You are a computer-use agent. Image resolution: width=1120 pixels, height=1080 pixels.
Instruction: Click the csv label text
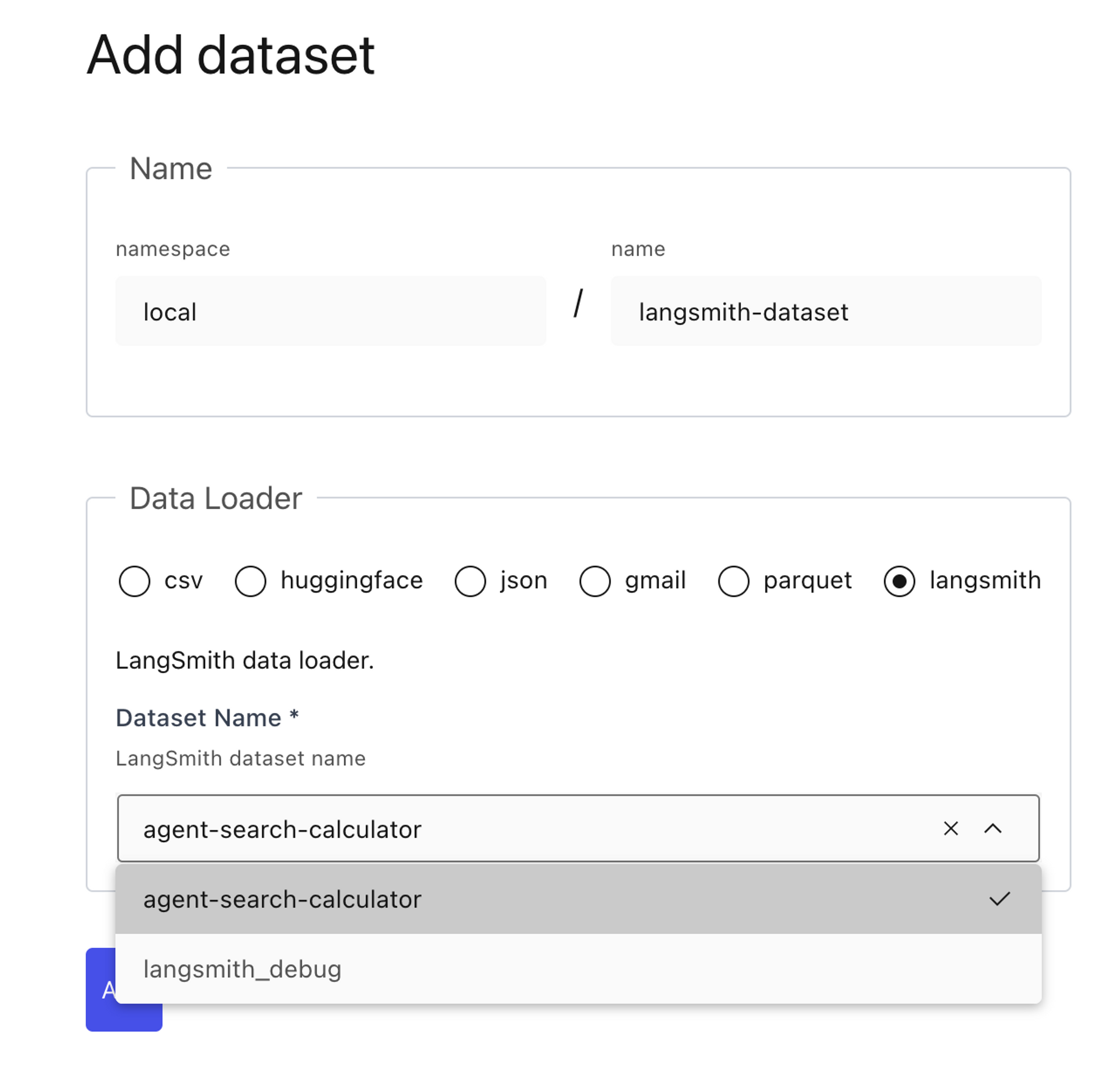click(x=184, y=580)
